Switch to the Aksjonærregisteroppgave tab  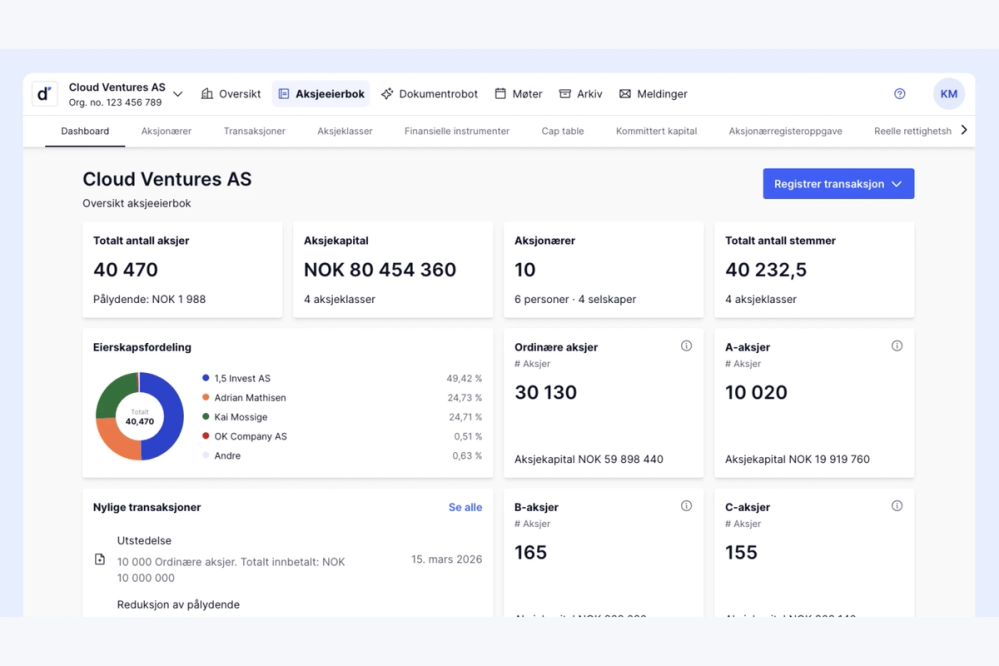pyautogui.click(x=786, y=131)
